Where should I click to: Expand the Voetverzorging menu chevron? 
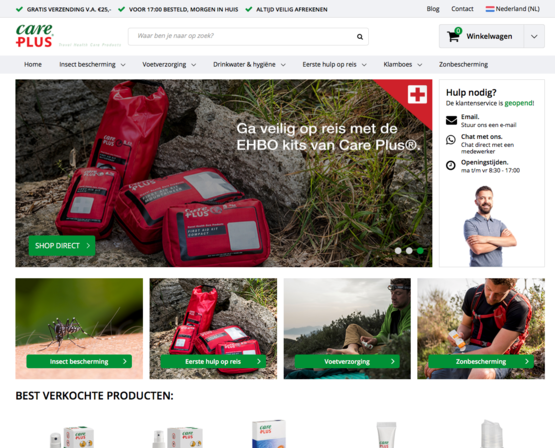coord(194,65)
